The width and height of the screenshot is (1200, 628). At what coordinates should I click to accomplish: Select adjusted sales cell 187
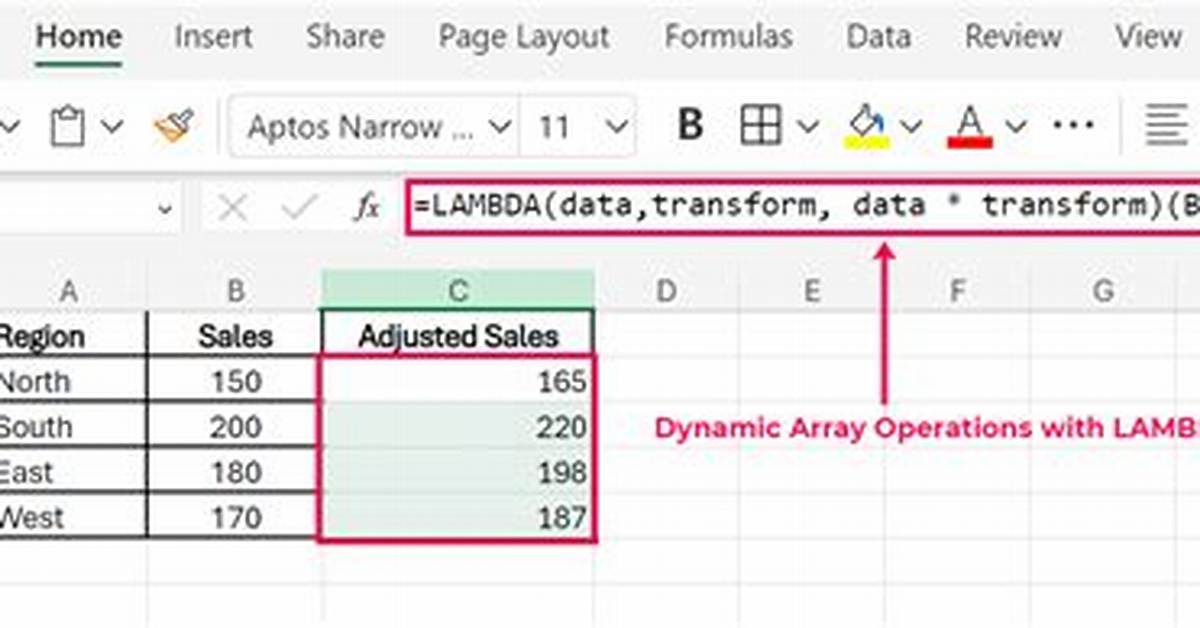tap(458, 517)
